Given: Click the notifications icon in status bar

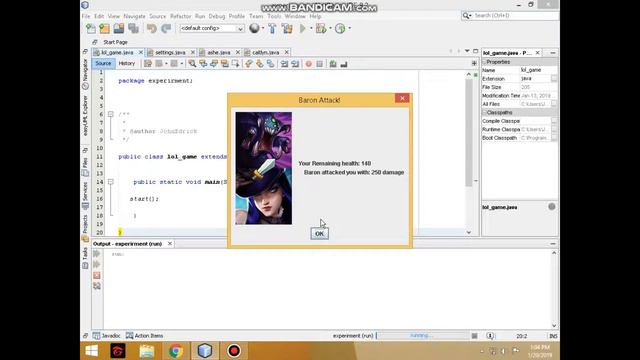Looking at the screenshot, I should click(490, 336).
